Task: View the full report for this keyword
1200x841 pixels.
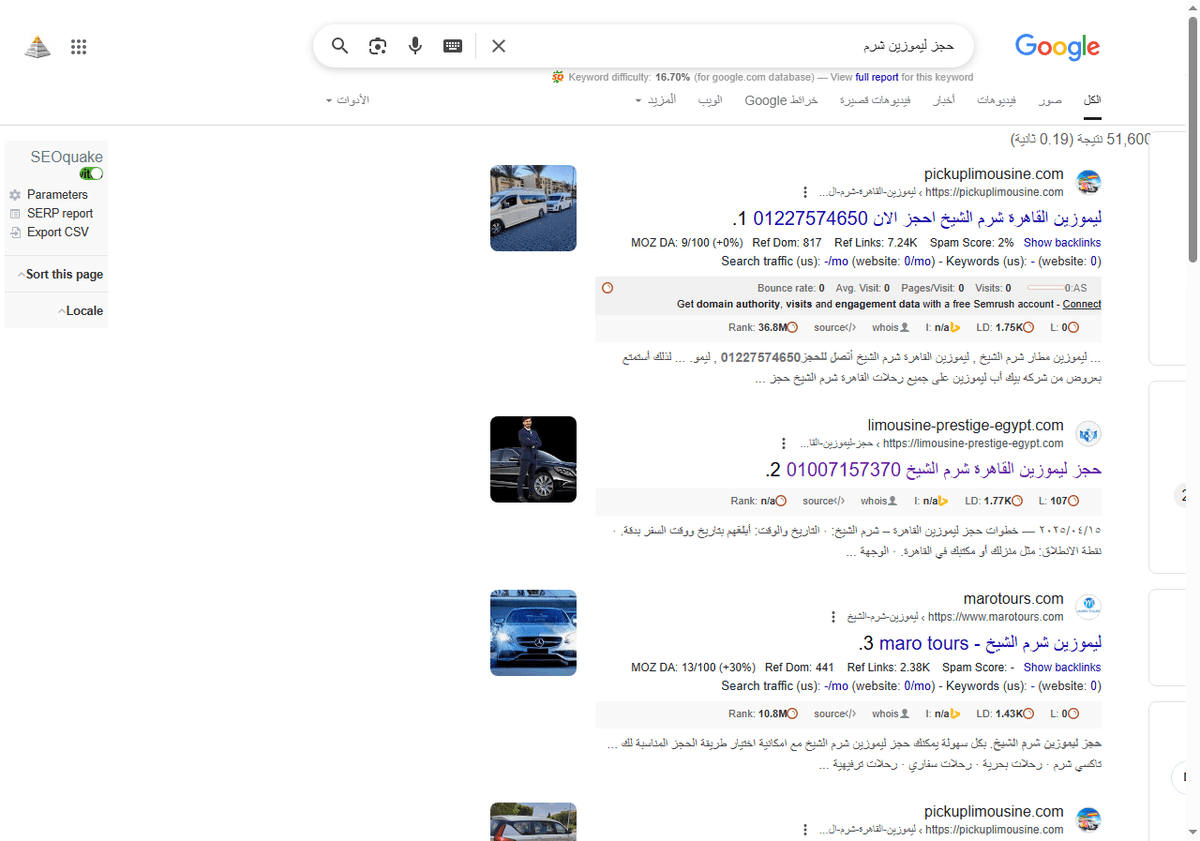Action: 877,77
